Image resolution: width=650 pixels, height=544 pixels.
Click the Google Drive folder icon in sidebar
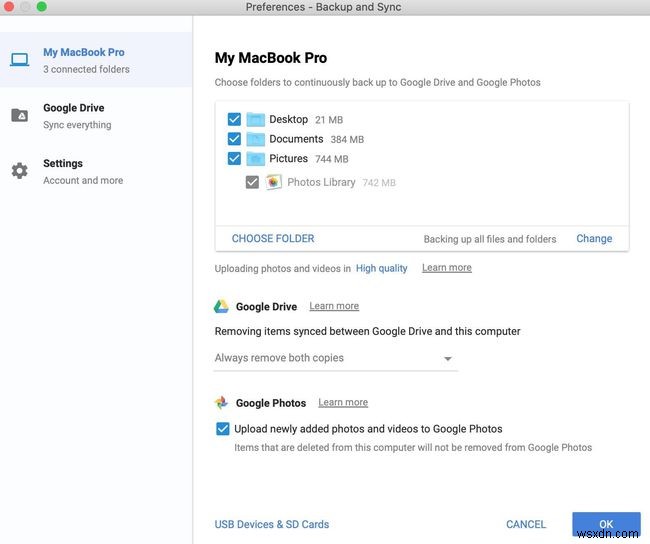[20, 116]
